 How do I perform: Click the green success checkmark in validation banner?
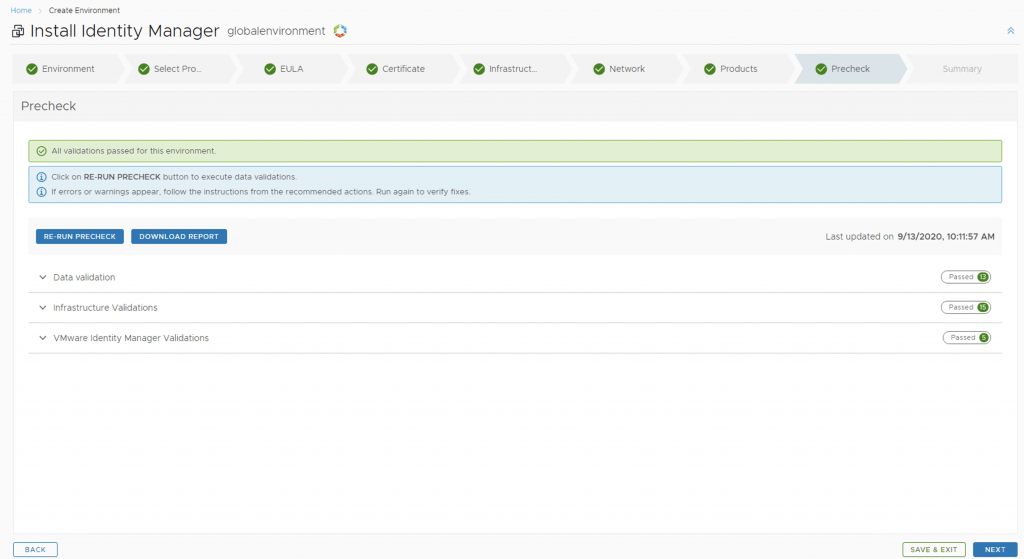coord(41,151)
